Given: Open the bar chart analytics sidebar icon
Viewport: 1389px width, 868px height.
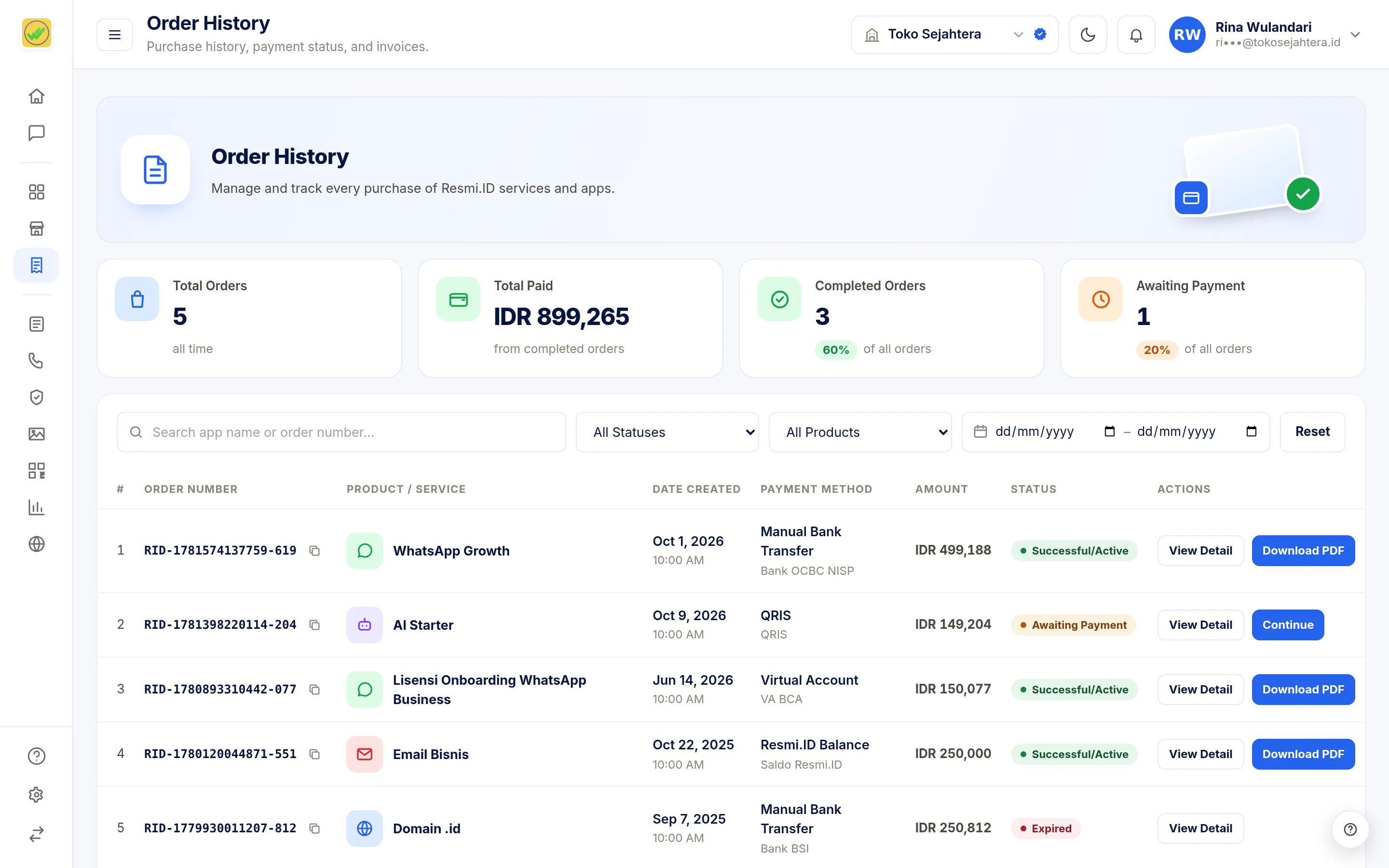Looking at the screenshot, I should tap(36, 507).
